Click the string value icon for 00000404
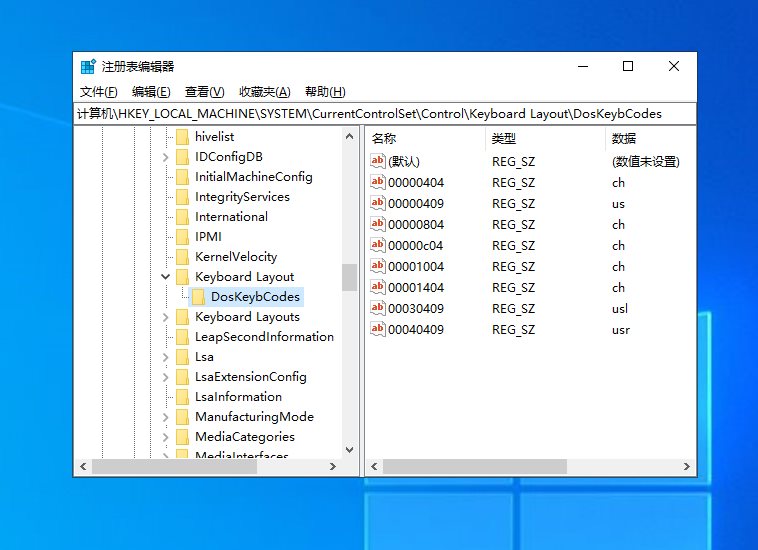Image resolution: width=758 pixels, height=550 pixels. point(378,182)
